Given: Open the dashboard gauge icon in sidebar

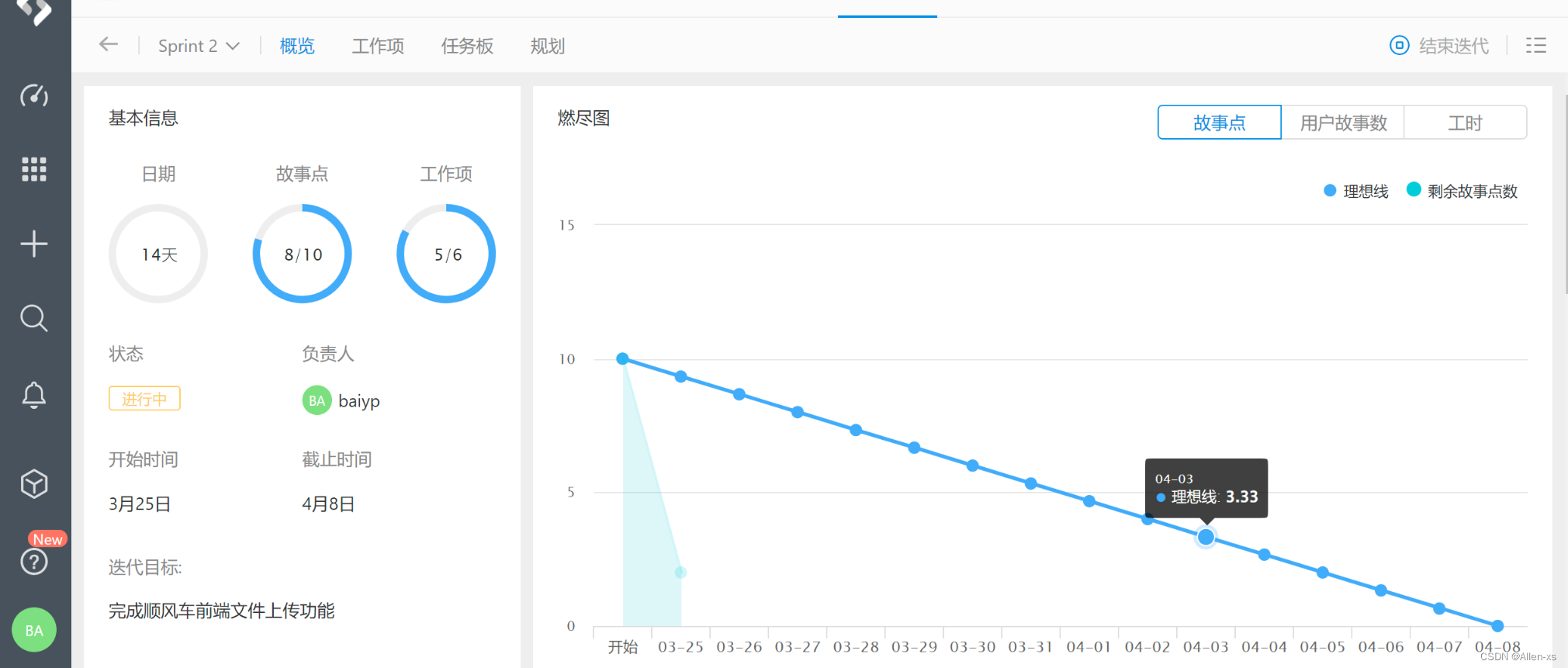Looking at the screenshot, I should [x=34, y=95].
